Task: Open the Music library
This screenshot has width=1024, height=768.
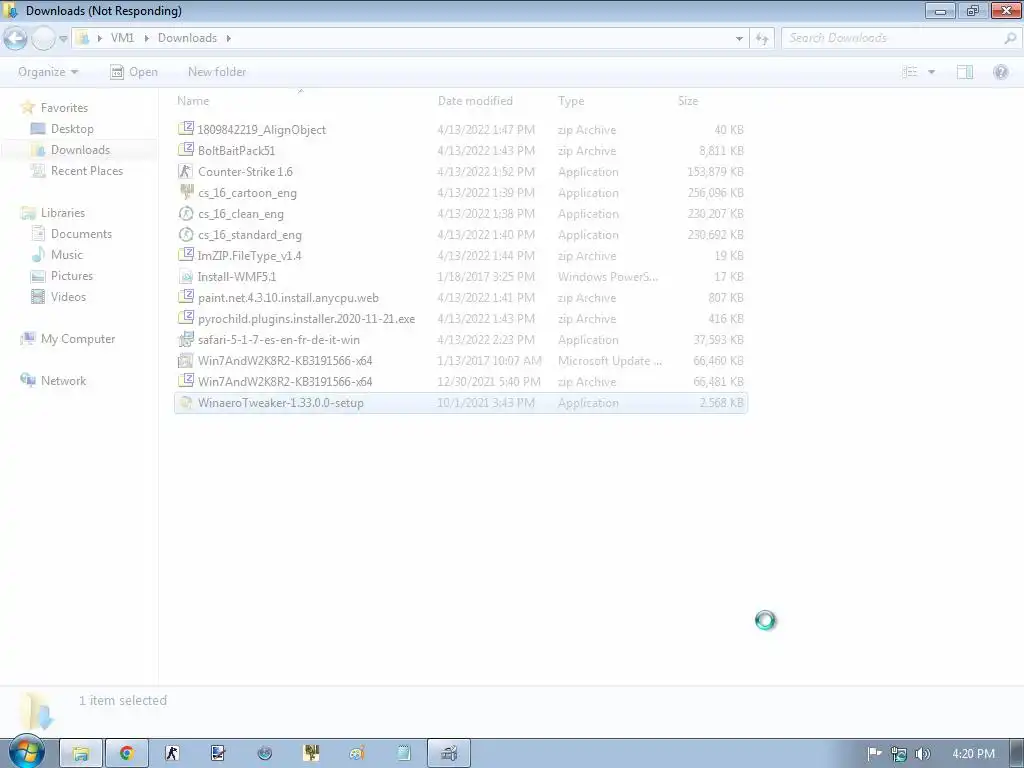Action: tap(67, 255)
